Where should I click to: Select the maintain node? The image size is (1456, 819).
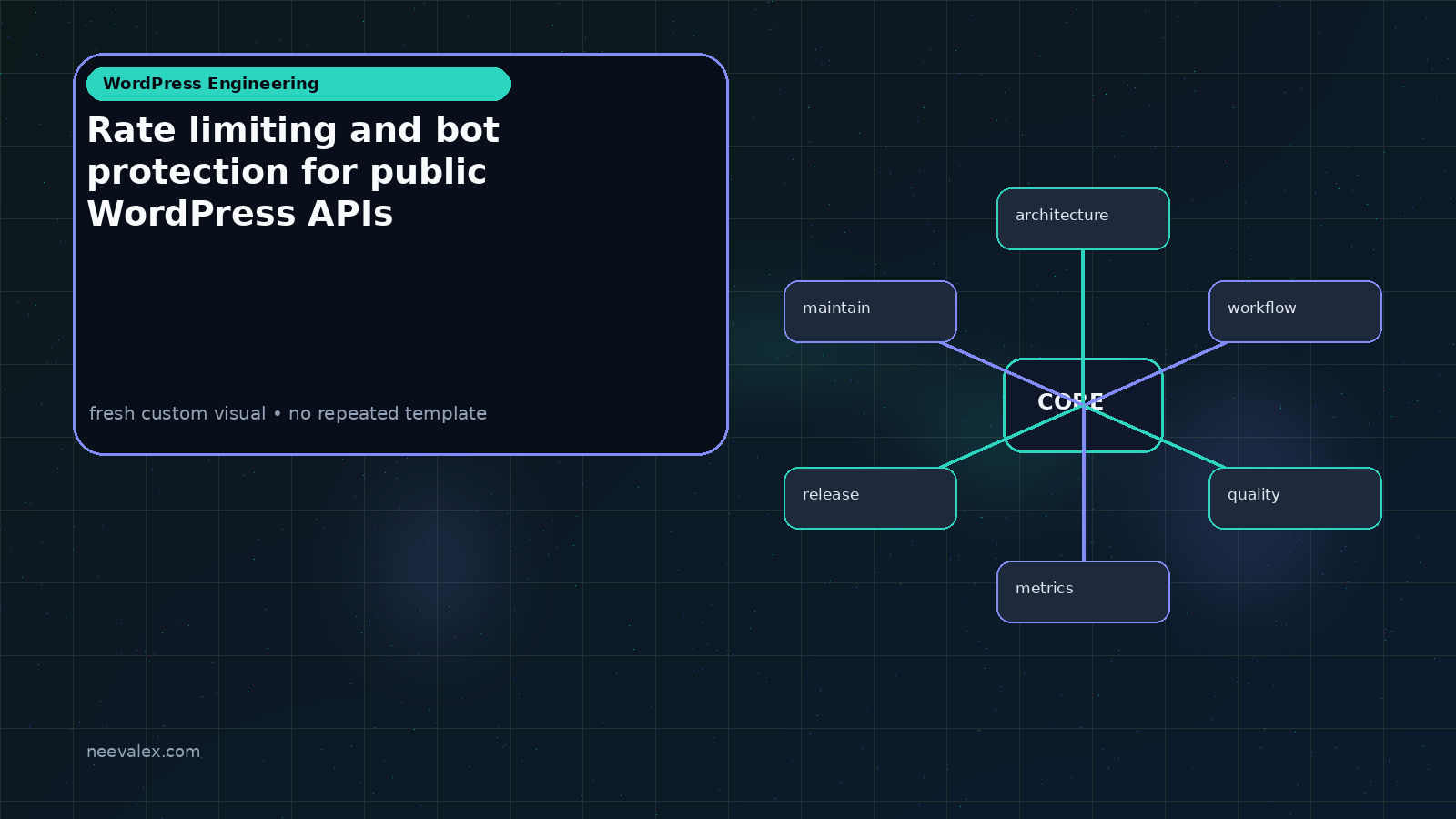pyautogui.click(x=870, y=311)
